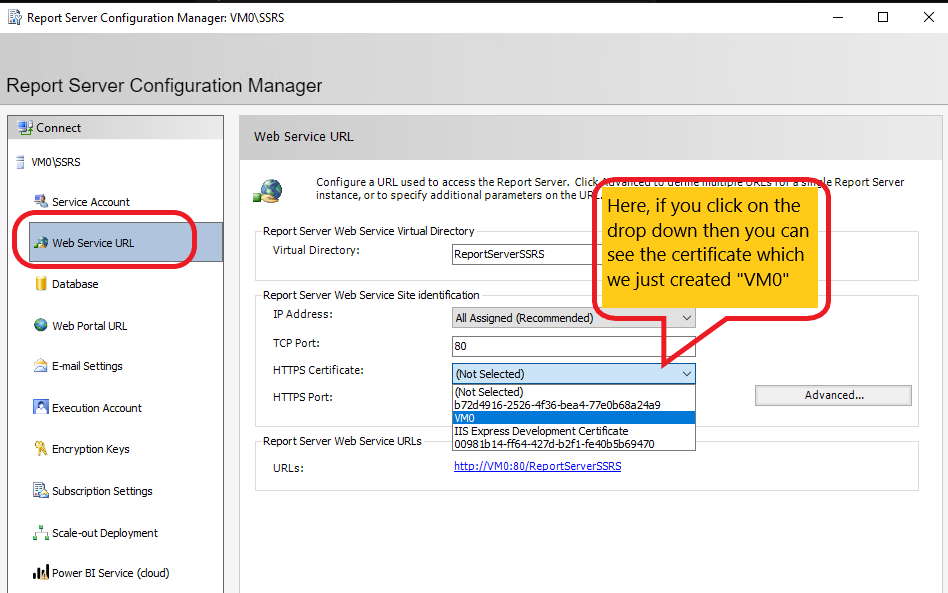Expand the IP Address dropdown arrow
Image resolution: width=948 pixels, height=593 pixels.
[x=686, y=318]
